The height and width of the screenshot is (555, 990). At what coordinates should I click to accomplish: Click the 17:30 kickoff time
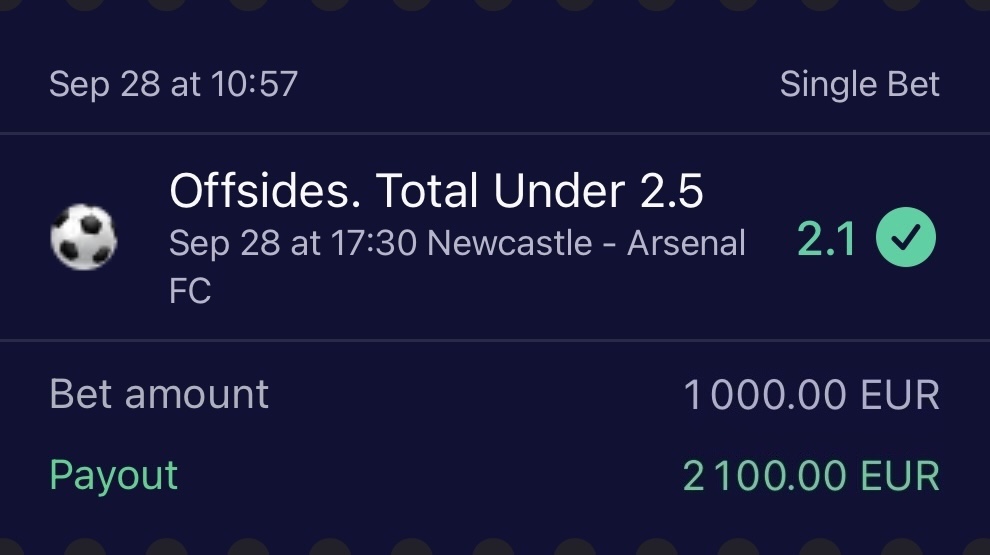pos(374,243)
